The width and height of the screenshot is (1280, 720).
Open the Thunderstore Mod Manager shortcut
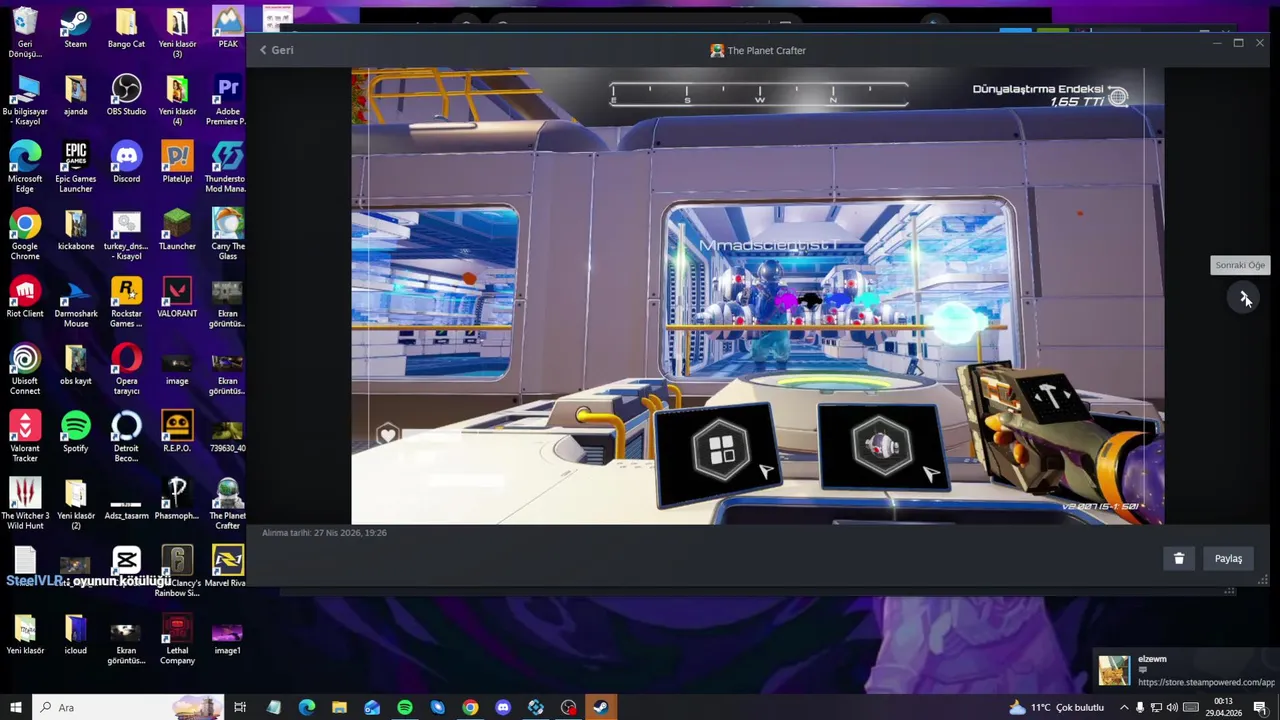click(228, 167)
